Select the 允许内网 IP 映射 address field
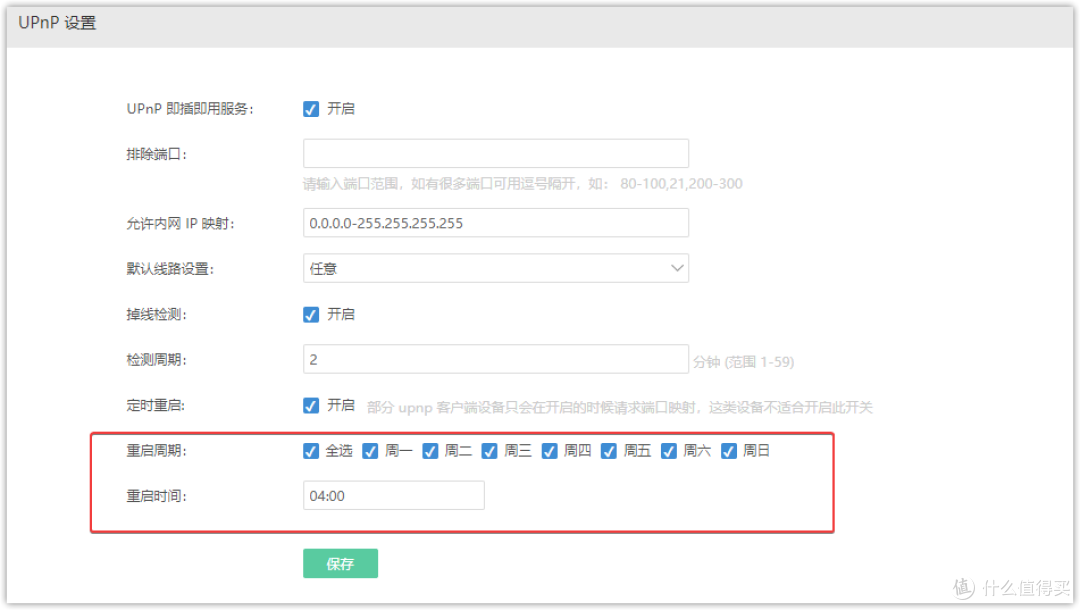1080x610 pixels. coord(495,222)
